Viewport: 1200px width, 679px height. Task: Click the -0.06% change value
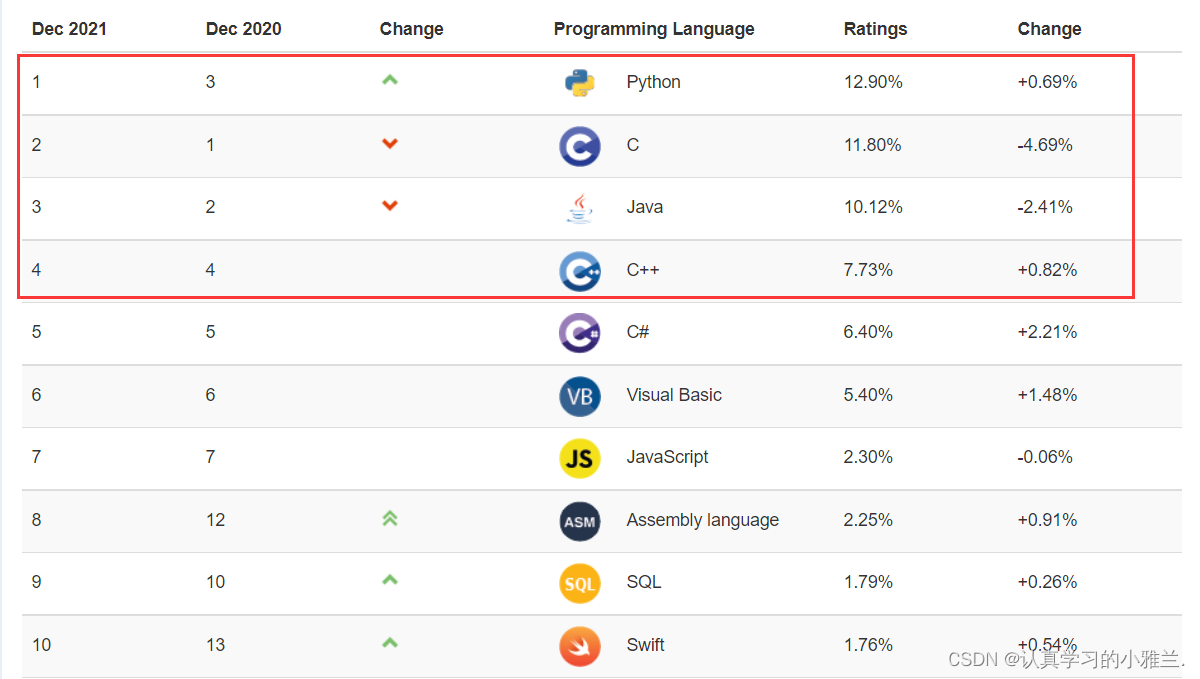tap(1045, 457)
